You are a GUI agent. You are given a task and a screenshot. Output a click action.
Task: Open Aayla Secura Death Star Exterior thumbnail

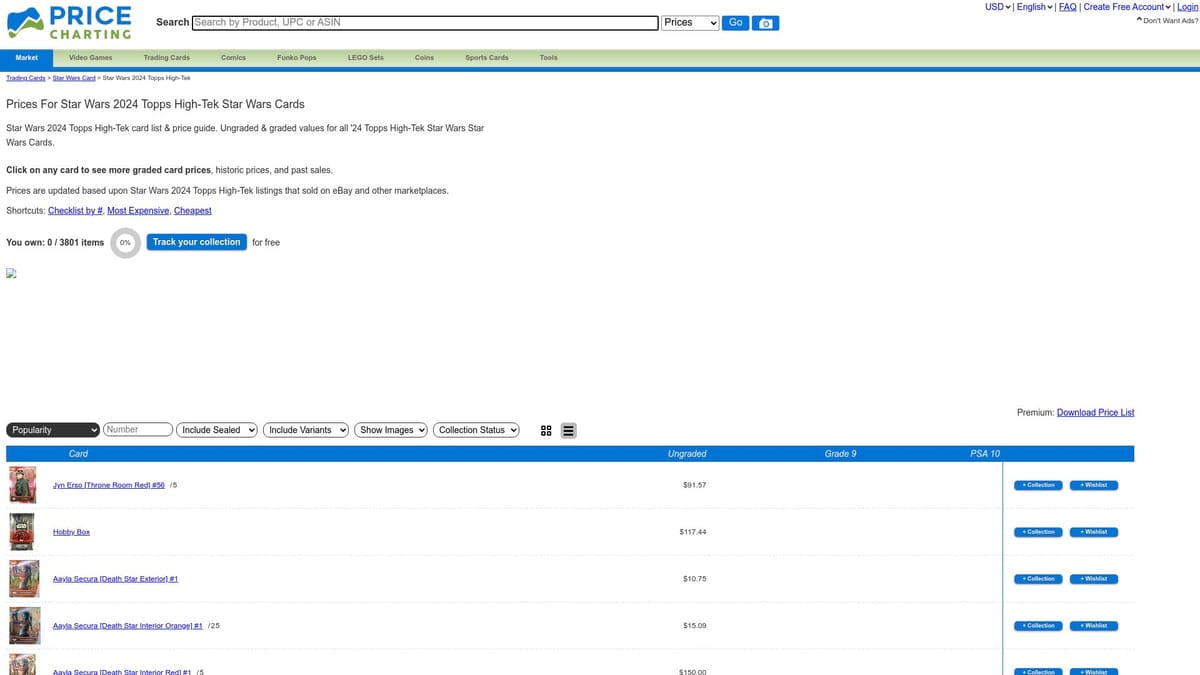pyautogui.click(x=22, y=579)
